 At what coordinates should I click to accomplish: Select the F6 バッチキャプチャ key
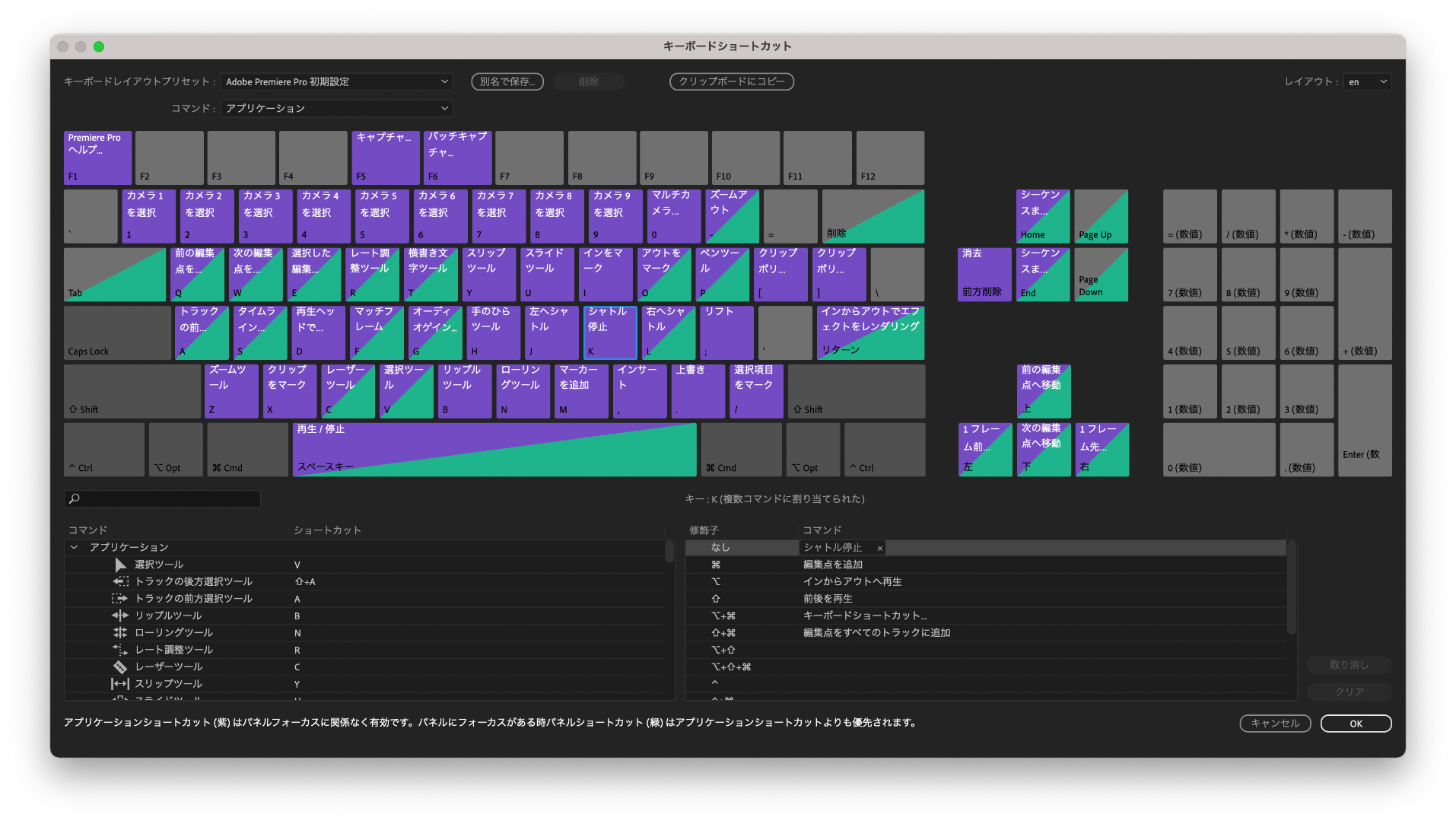(x=458, y=157)
